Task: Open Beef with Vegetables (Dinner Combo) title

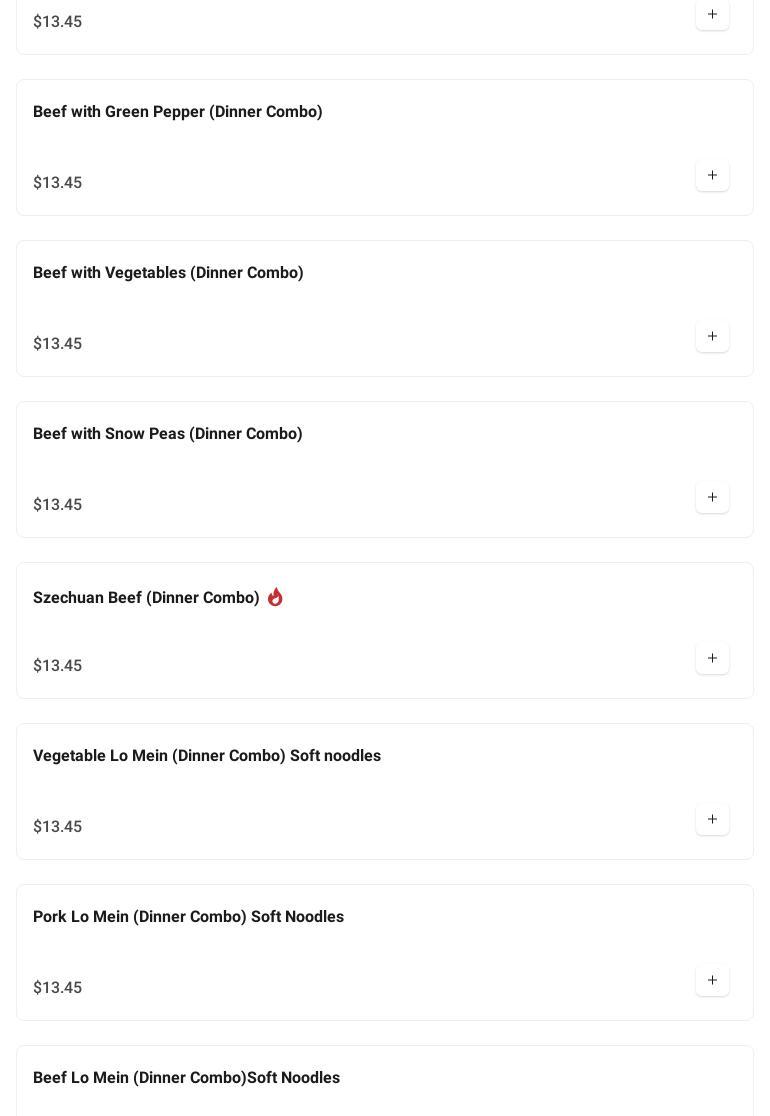Action: click(x=168, y=273)
